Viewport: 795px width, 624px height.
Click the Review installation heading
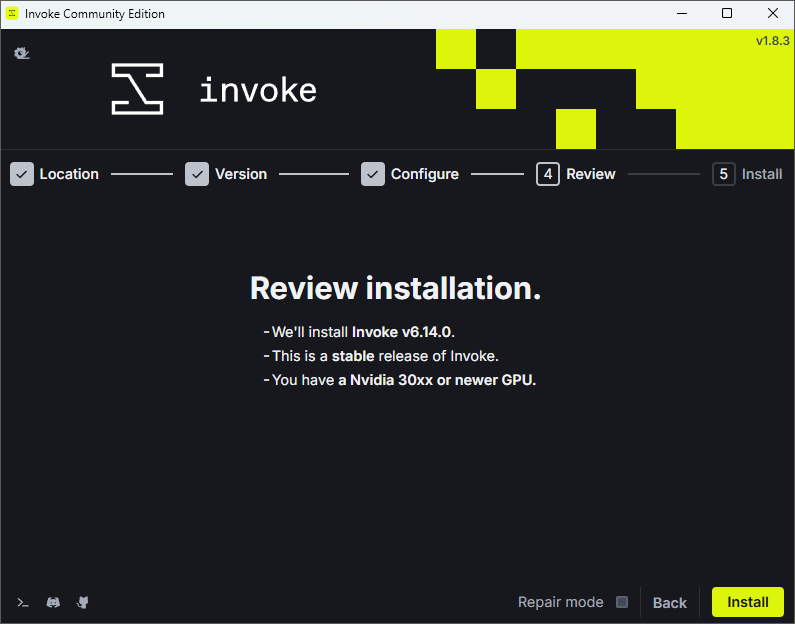[x=395, y=288]
